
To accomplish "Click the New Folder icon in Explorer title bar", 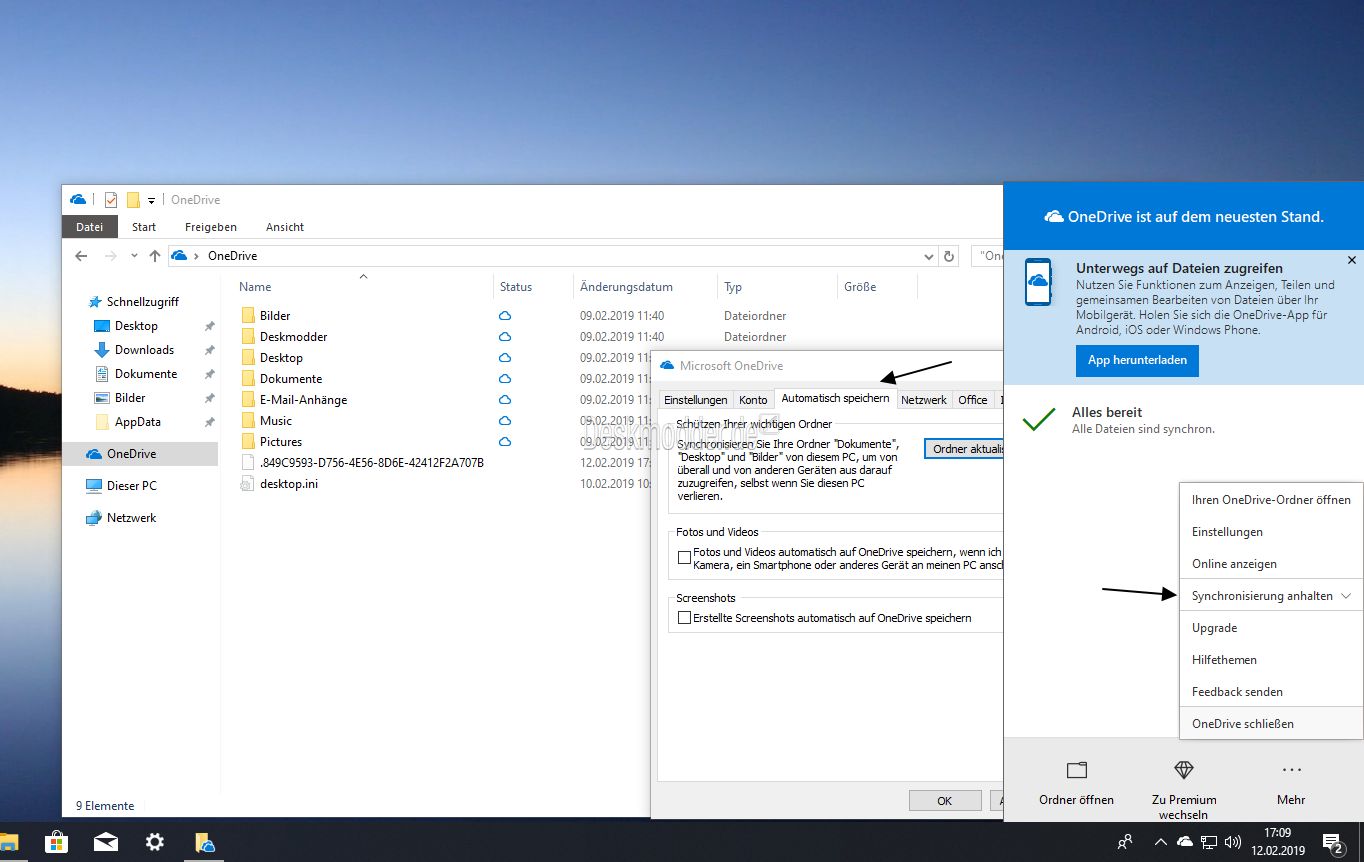I will [x=132, y=200].
